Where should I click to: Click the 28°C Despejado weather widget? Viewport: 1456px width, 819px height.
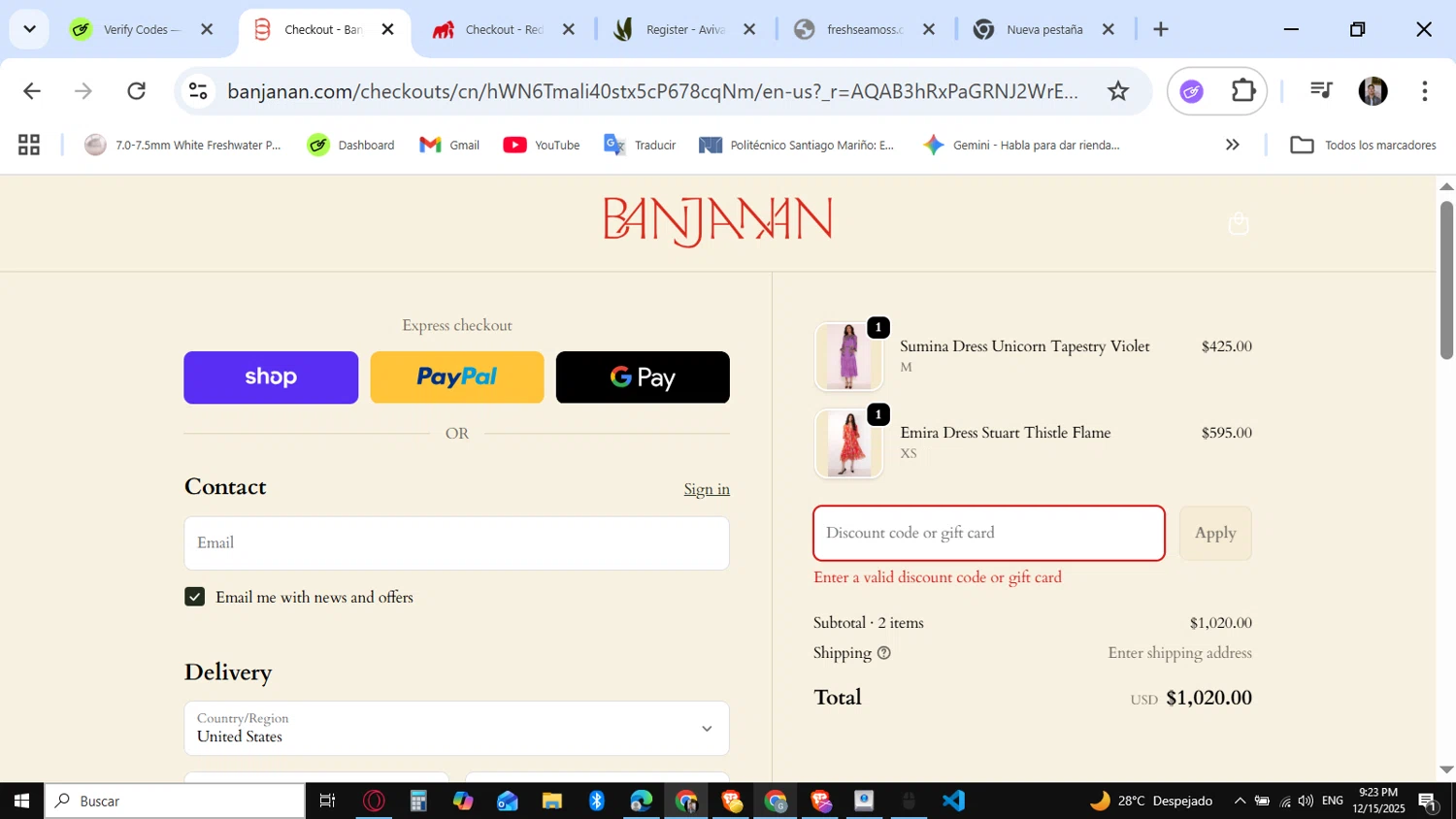click(1151, 801)
